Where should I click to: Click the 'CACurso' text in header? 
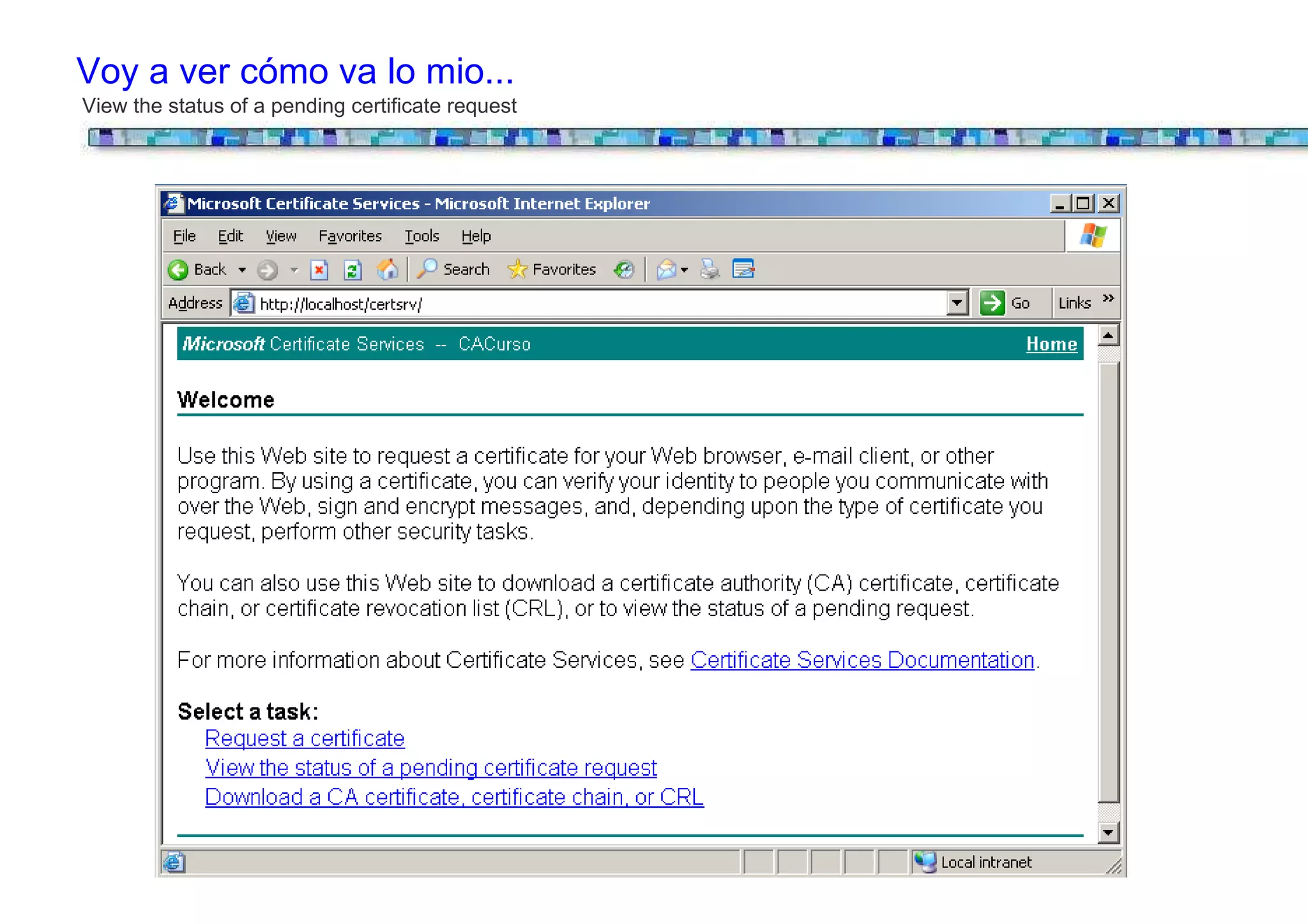[x=494, y=344]
